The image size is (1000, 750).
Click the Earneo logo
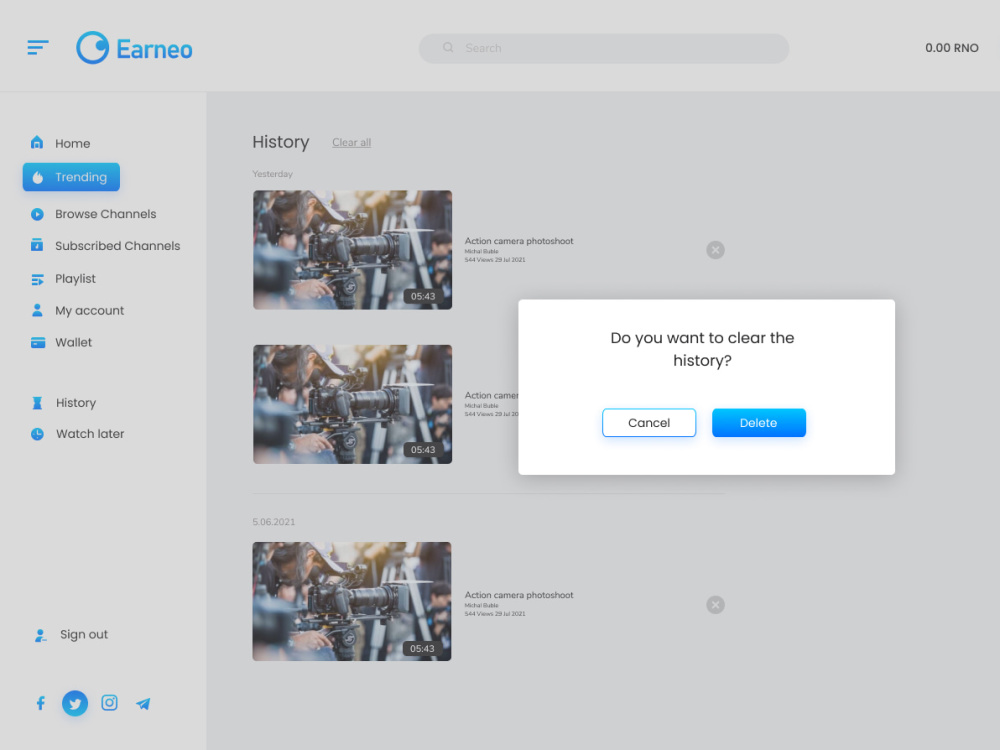point(135,48)
